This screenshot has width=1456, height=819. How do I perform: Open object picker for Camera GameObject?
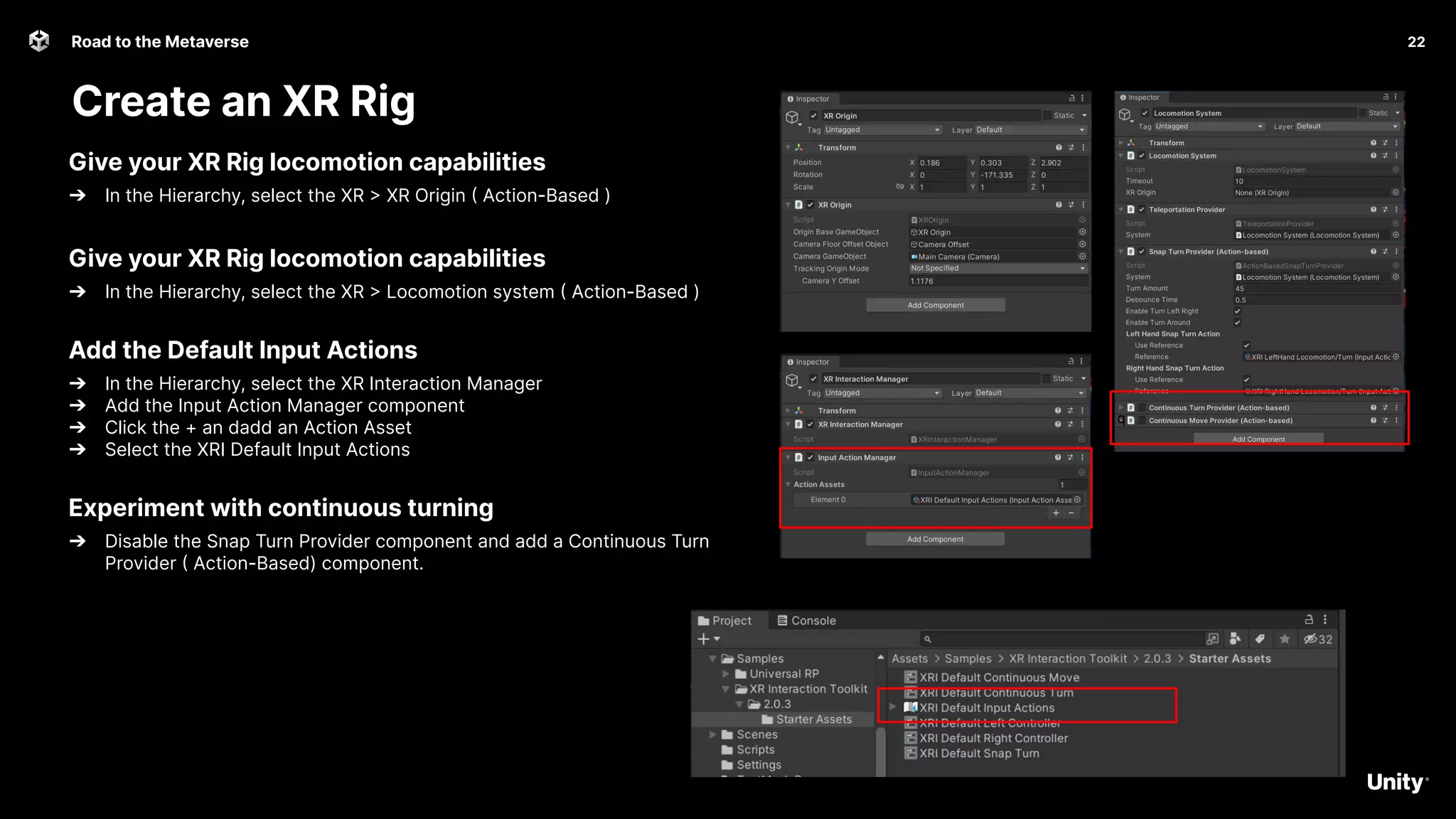click(x=1082, y=257)
